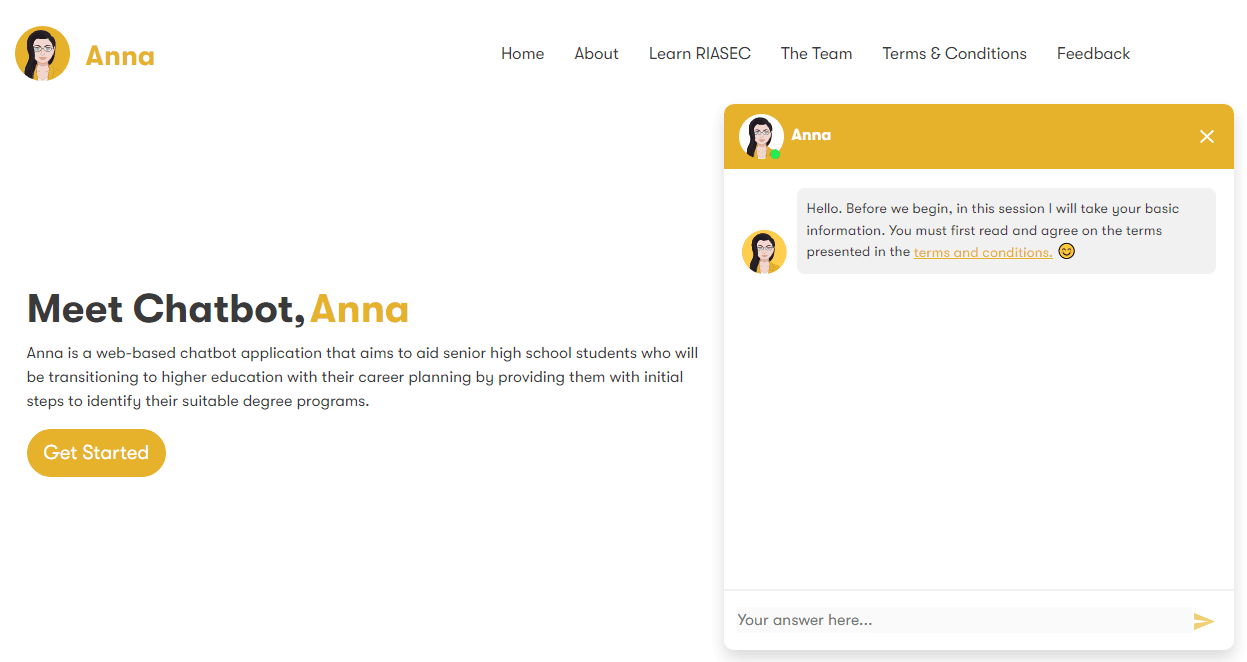The height and width of the screenshot is (662, 1247).
Task: Click the answer input field
Action: tap(950, 620)
